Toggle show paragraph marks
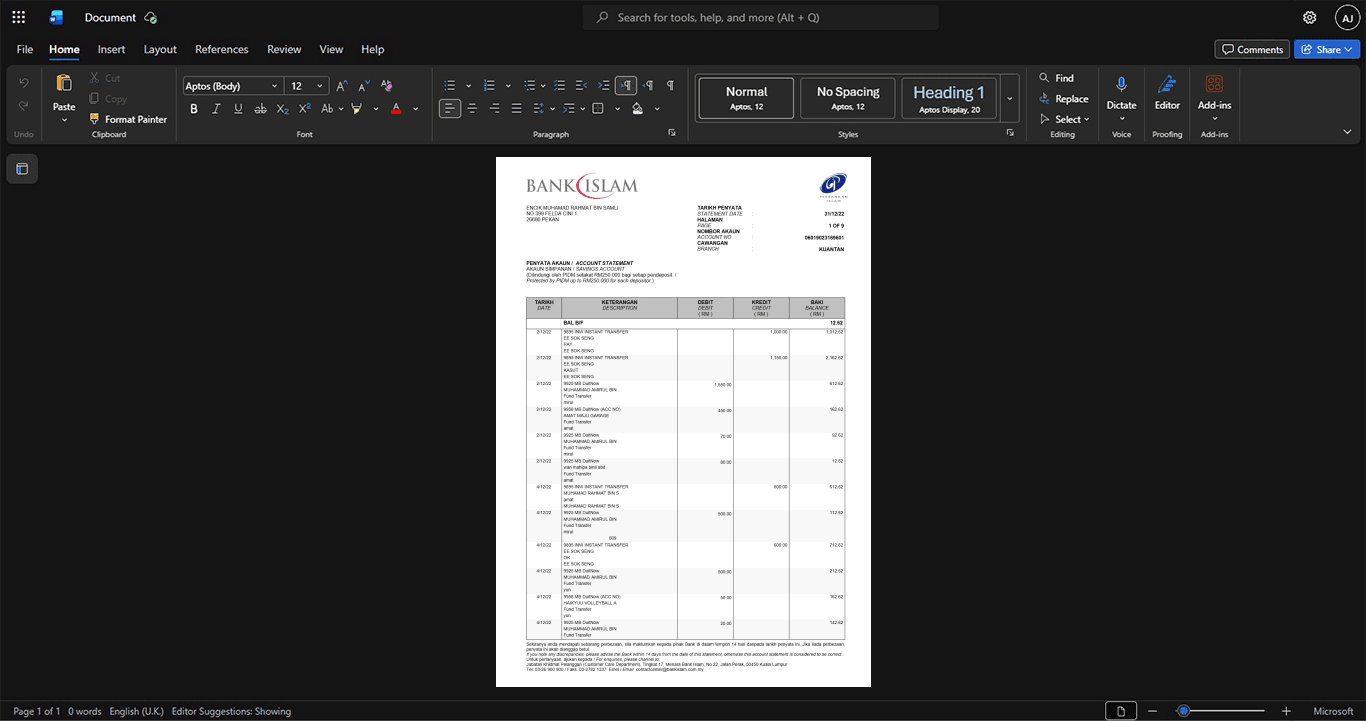The height and width of the screenshot is (721, 1366). click(x=670, y=86)
